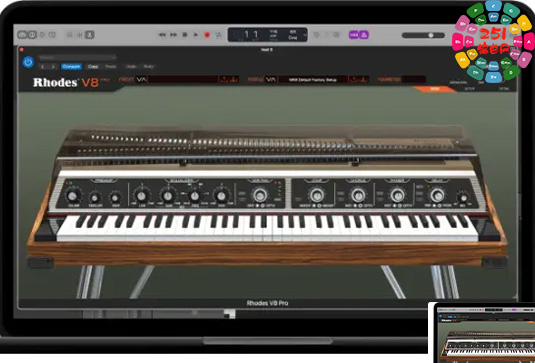Open Quick Help in the control bar

42,35
